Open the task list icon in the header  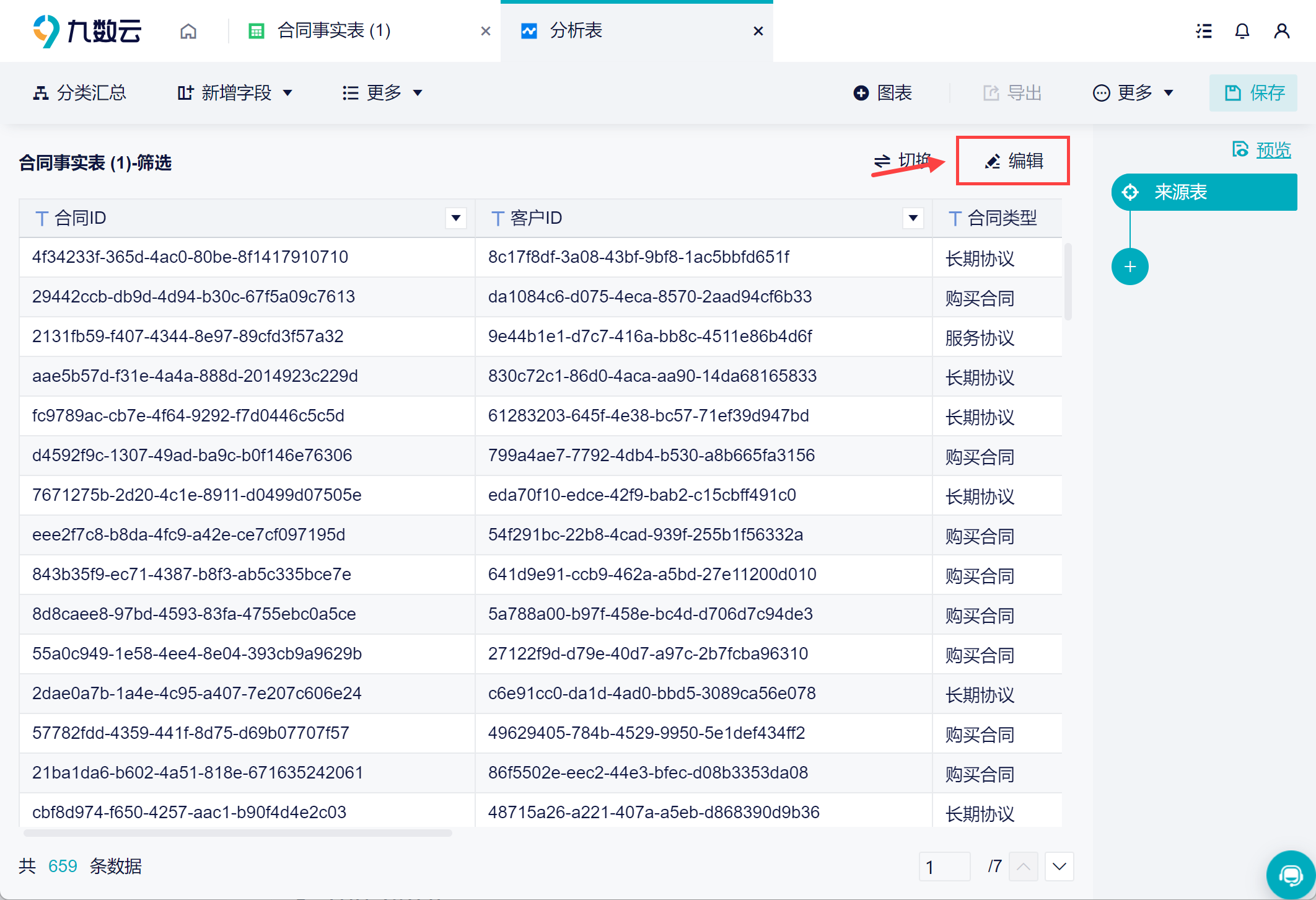(x=1204, y=31)
